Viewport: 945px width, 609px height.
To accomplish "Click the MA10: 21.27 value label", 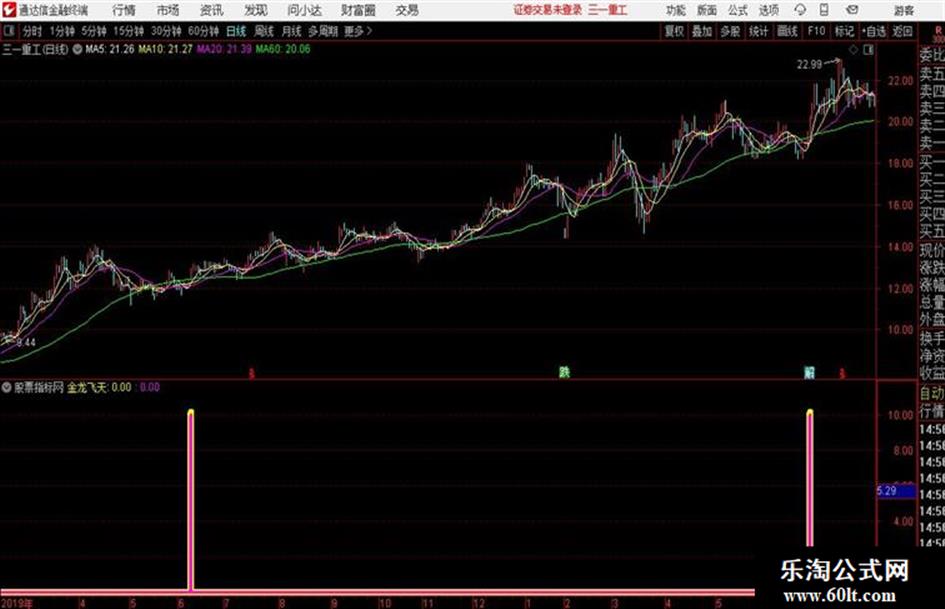I will click(x=165, y=49).
